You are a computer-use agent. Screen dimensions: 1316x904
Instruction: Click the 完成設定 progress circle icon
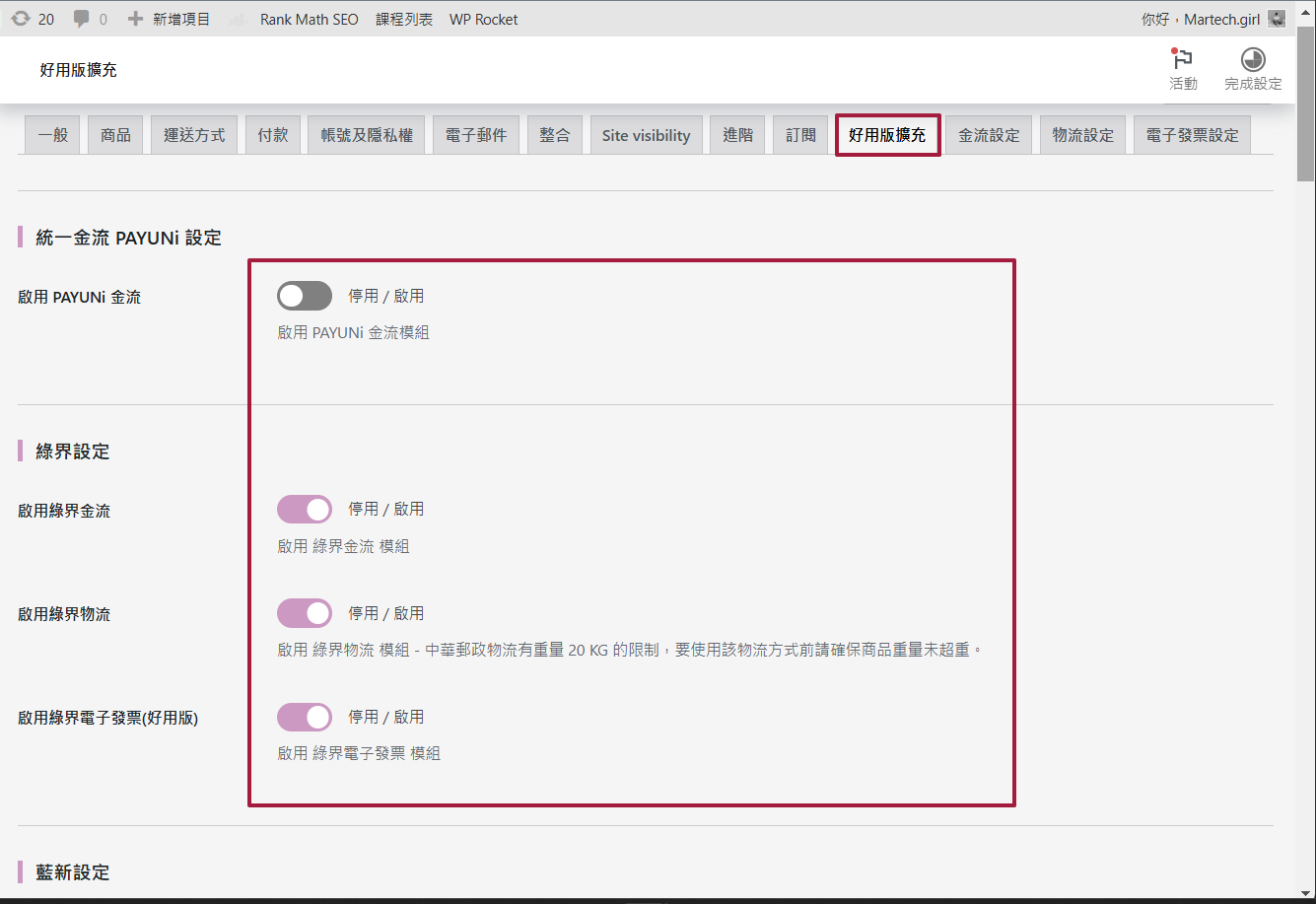point(1253,60)
